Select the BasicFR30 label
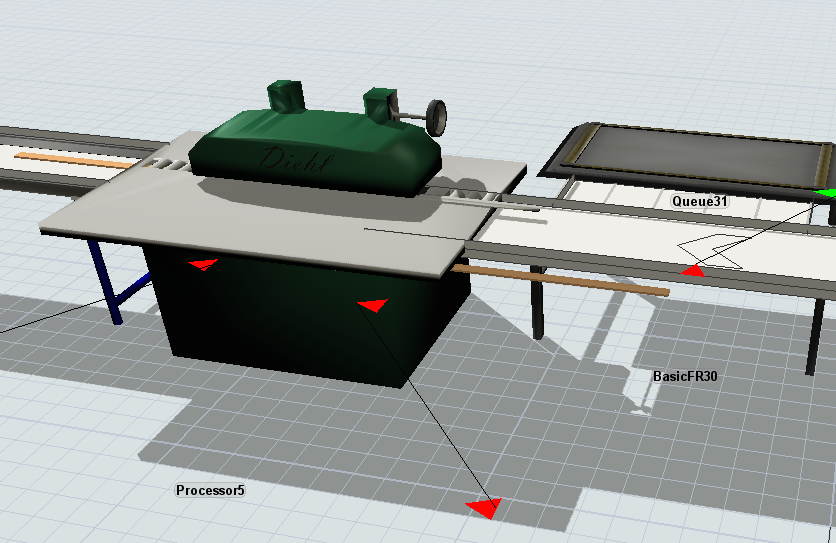This screenshot has width=836, height=543. pos(687,377)
